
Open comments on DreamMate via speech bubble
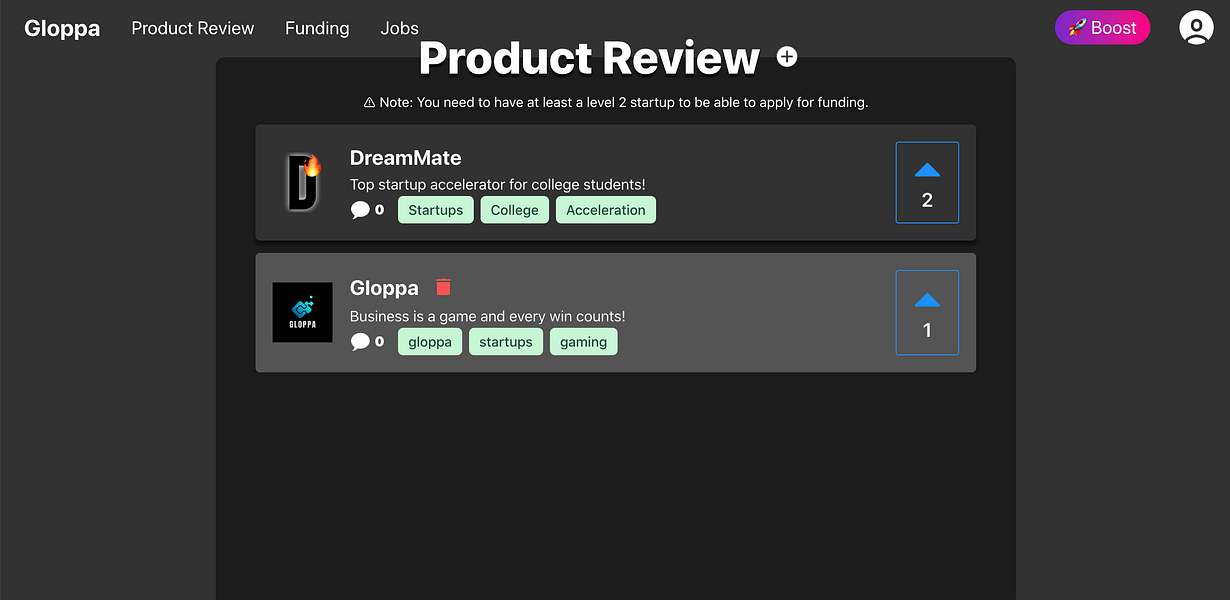[359, 209]
